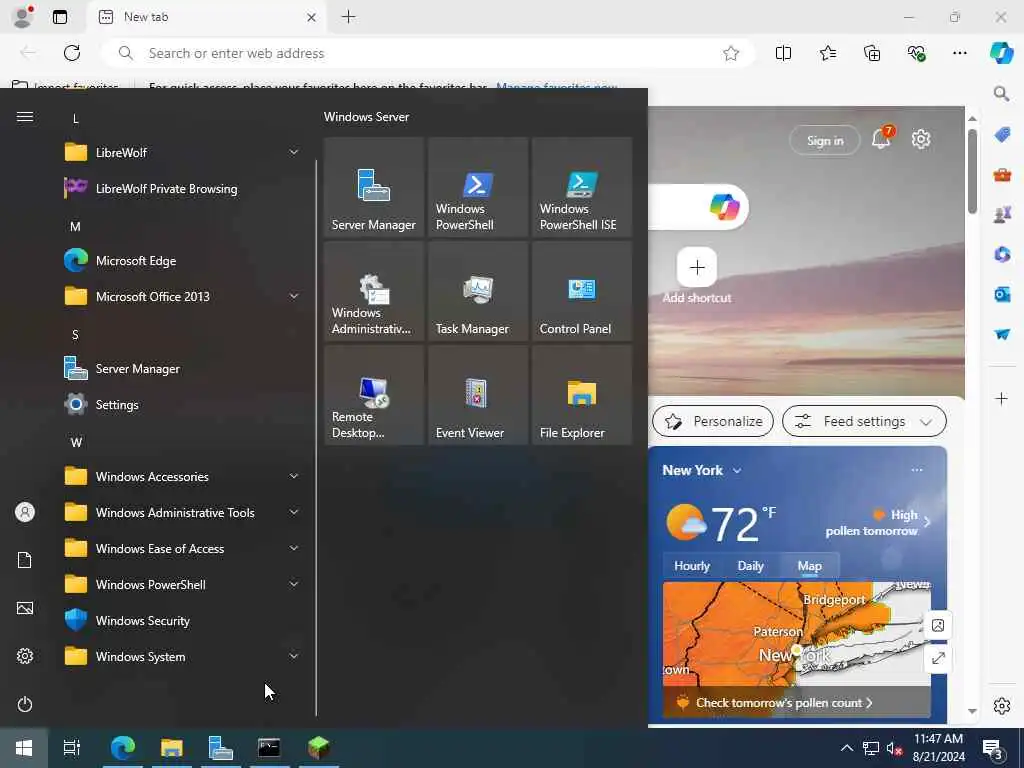Open Server Manager in app list

click(182, 368)
